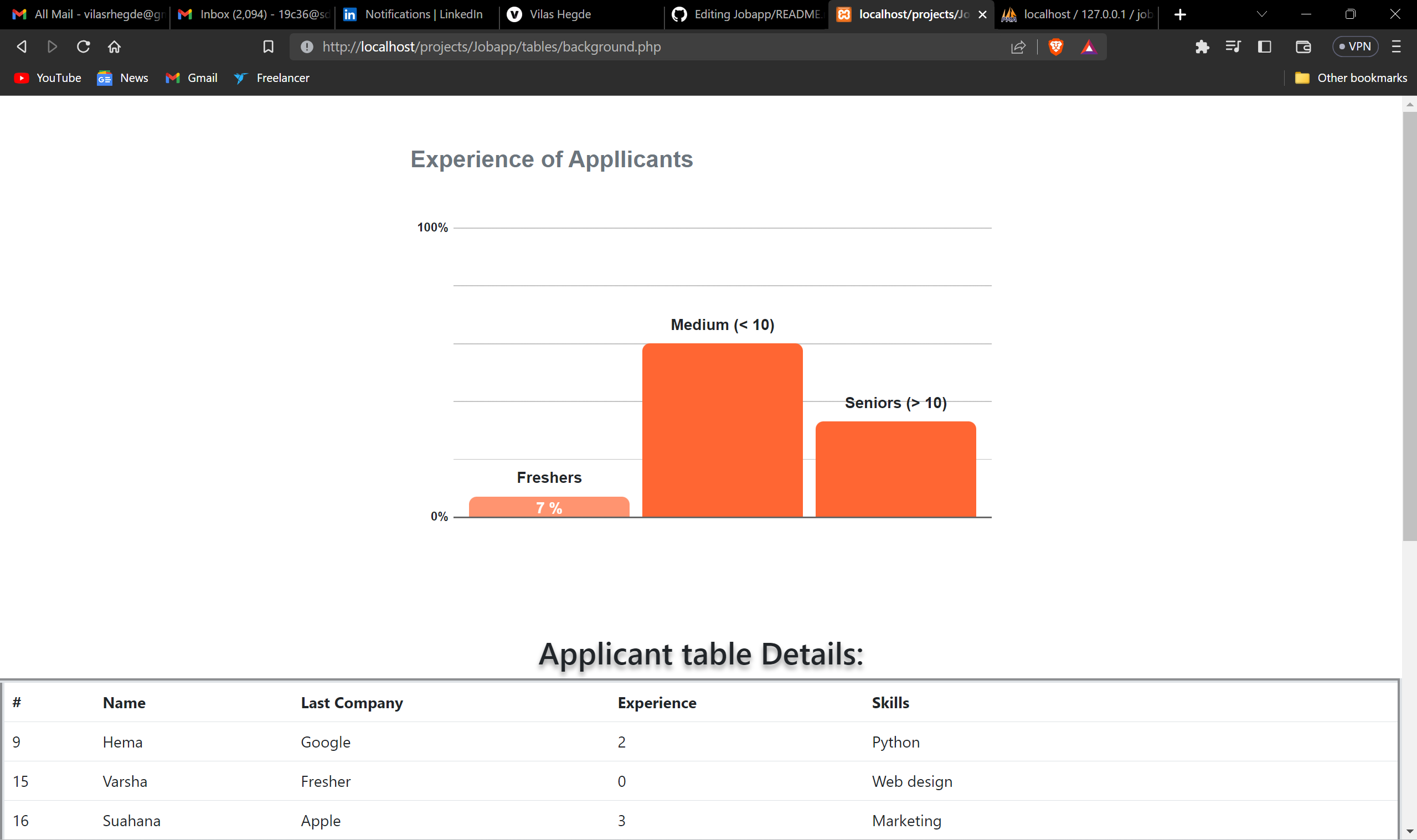Select the Varsha name cell
This screenshot has width=1417, height=840.
[x=125, y=781]
